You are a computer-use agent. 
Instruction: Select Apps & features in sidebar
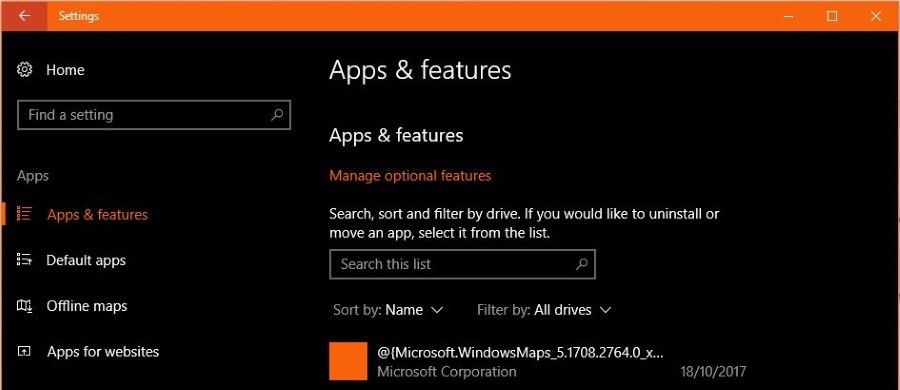[97, 214]
